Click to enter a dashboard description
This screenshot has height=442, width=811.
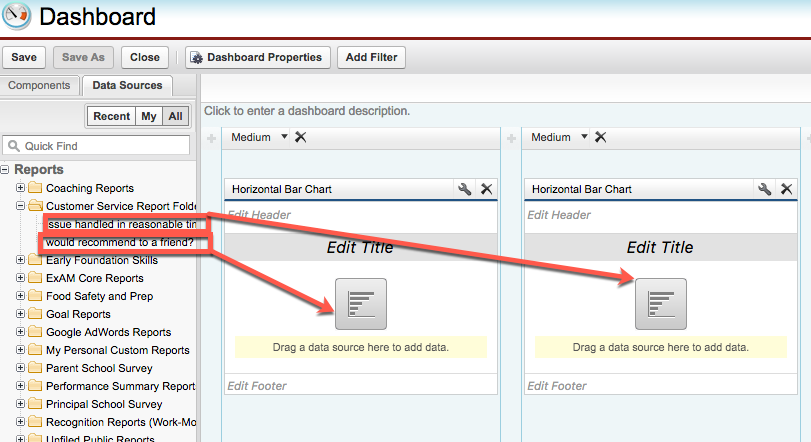pos(307,111)
